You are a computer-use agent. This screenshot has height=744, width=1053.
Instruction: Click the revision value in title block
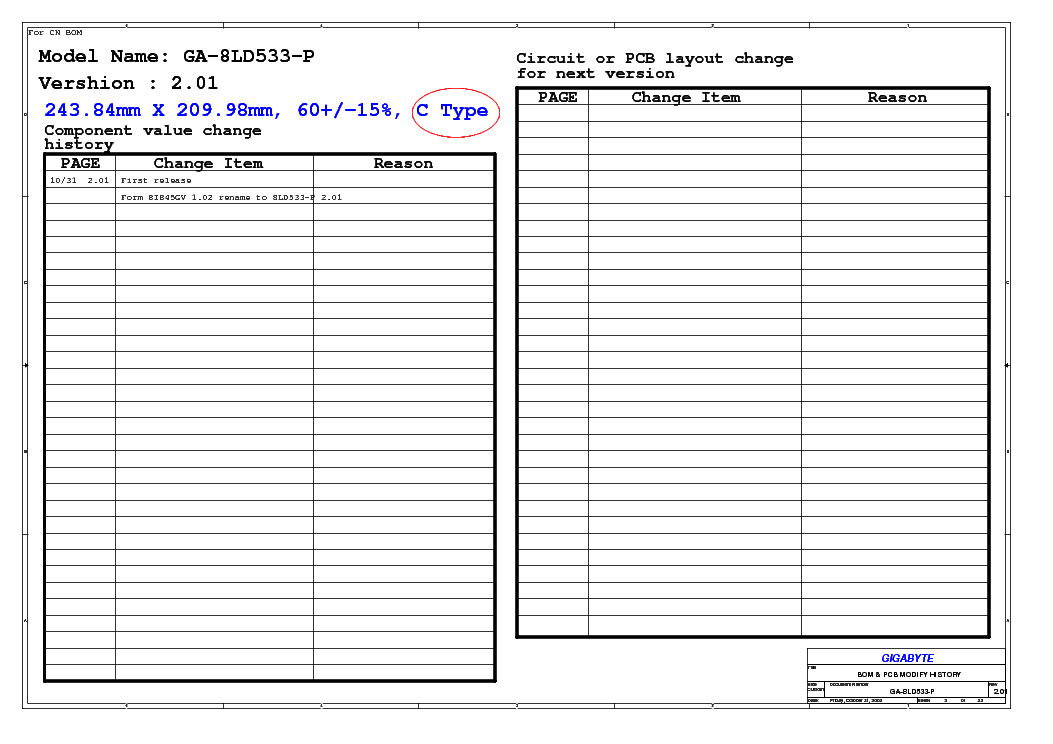click(x=999, y=692)
